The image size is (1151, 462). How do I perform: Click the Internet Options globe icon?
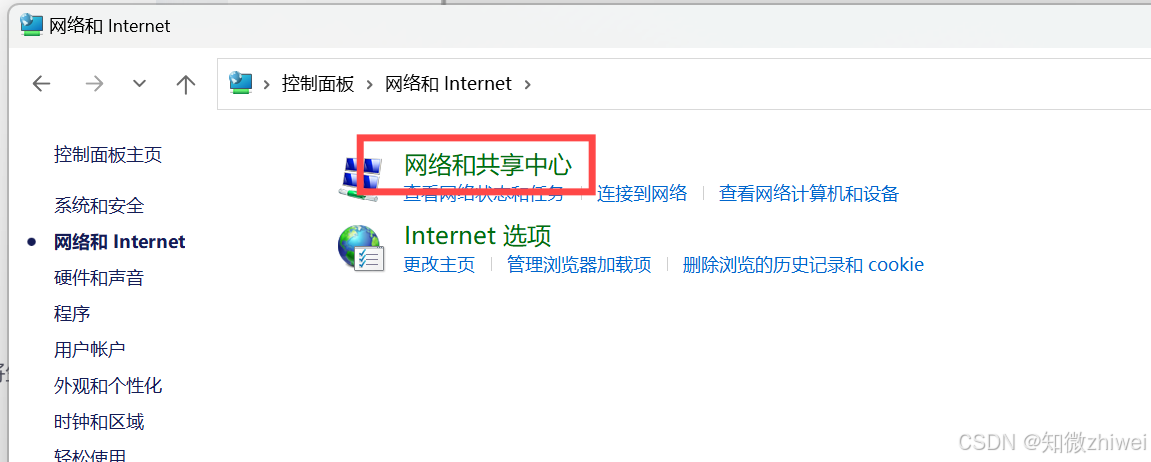[361, 248]
